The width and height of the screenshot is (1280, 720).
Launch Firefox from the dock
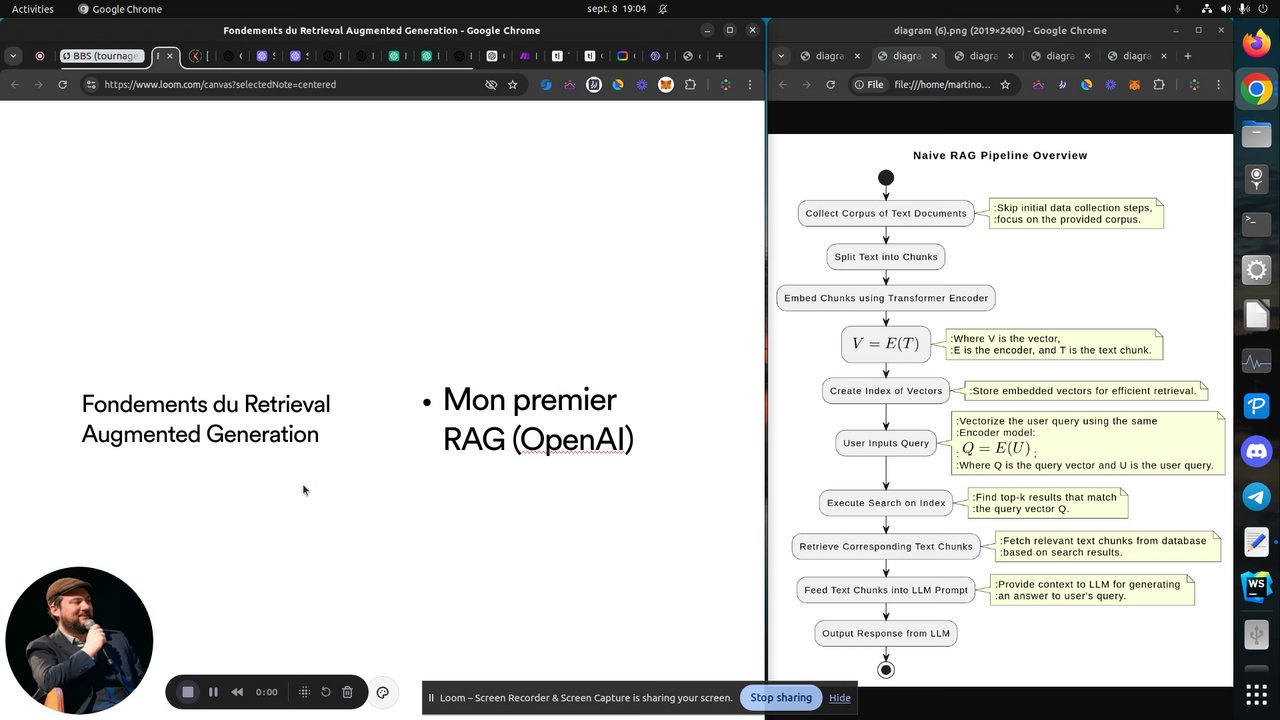pos(1257,44)
